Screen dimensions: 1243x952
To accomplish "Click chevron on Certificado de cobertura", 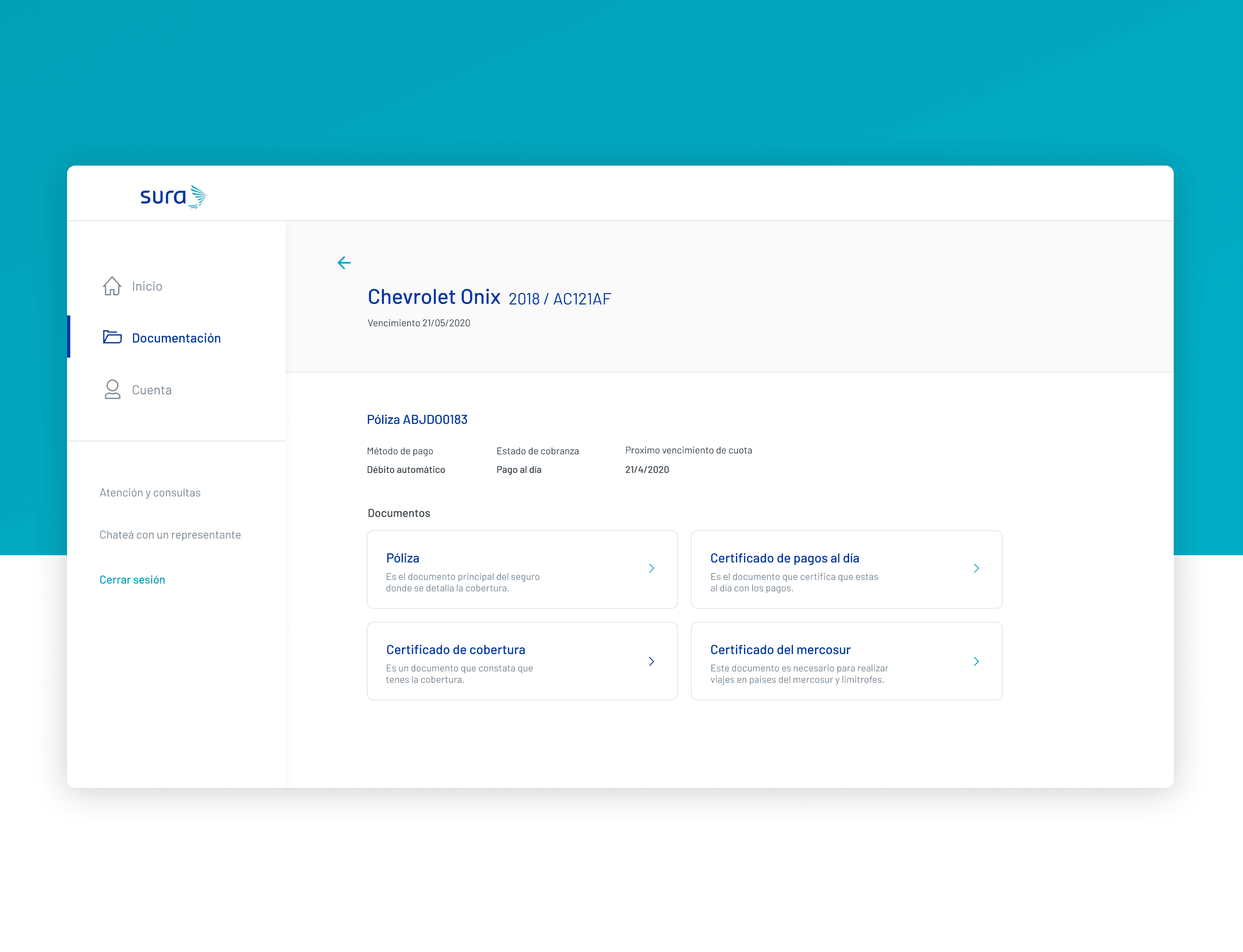I will point(652,661).
